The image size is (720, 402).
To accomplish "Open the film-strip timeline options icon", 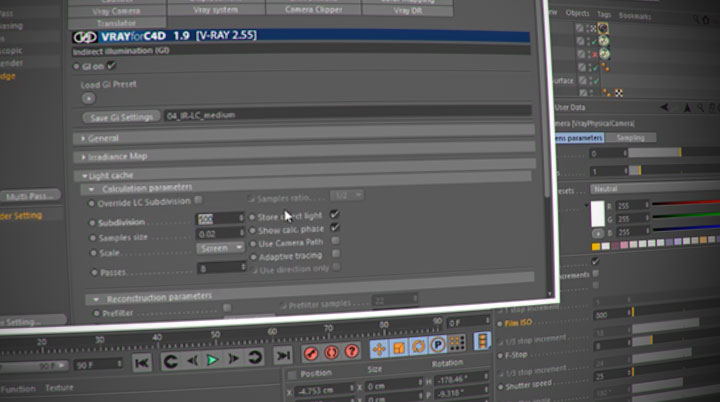I will [482, 341].
